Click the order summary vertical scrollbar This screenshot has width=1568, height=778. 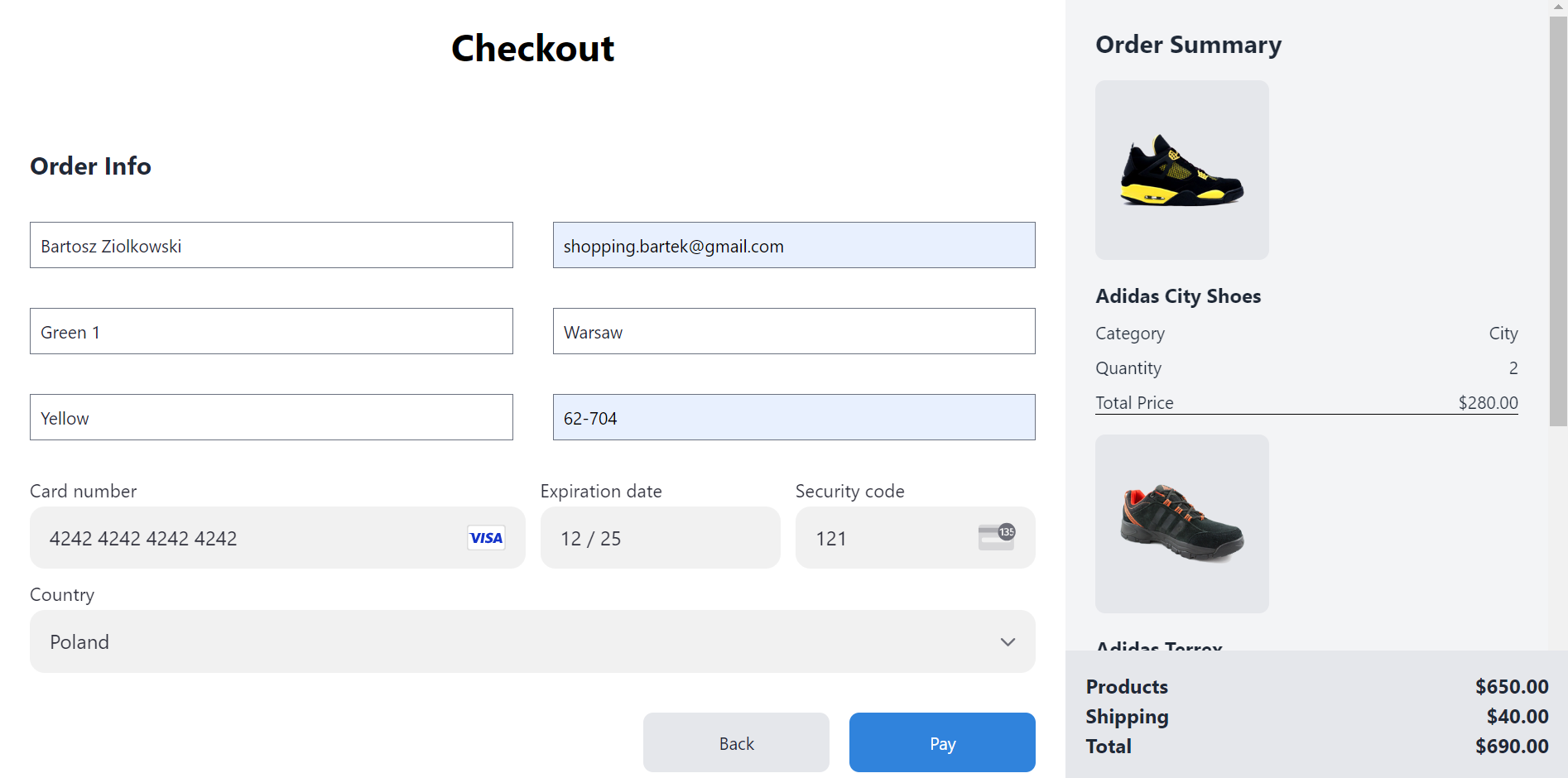tap(1557, 222)
